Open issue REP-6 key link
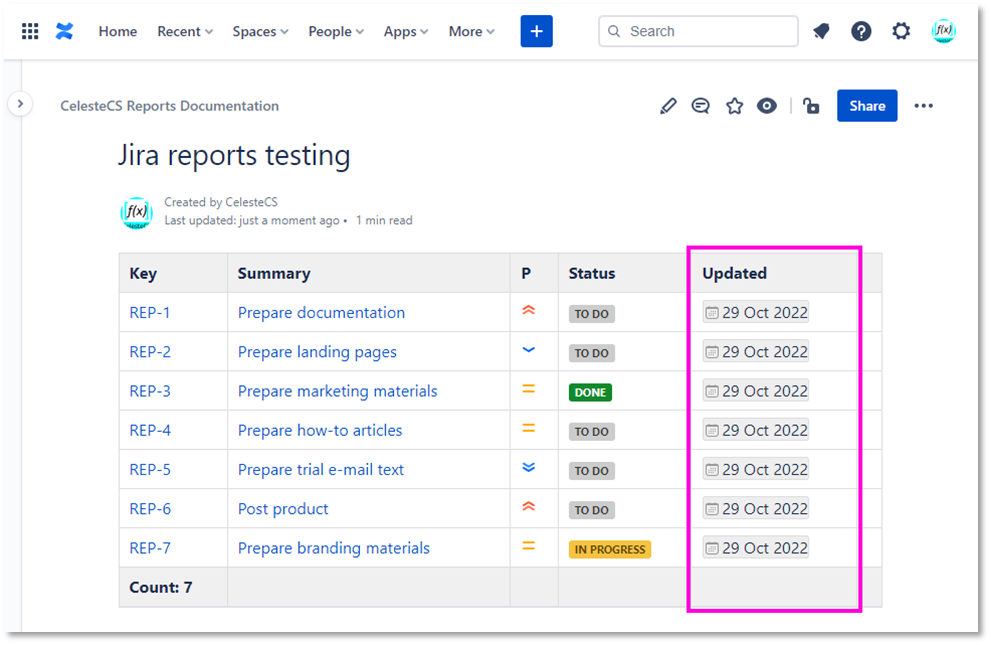The height and width of the screenshot is (645, 991). coord(150,509)
